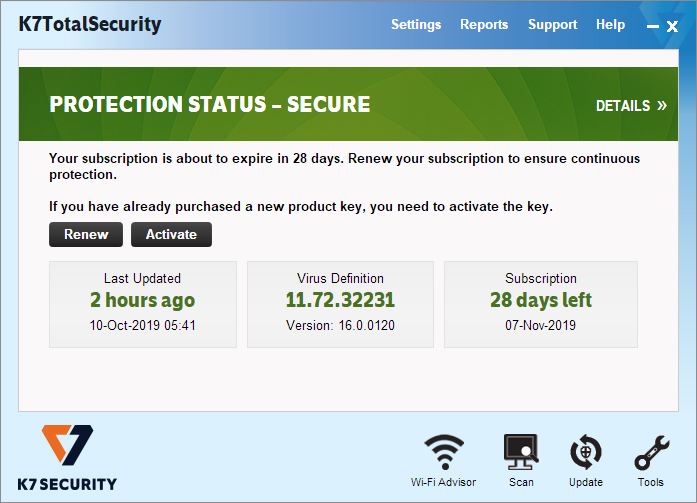The image size is (697, 503).
Task: Open the Help menu
Action: point(610,25)
